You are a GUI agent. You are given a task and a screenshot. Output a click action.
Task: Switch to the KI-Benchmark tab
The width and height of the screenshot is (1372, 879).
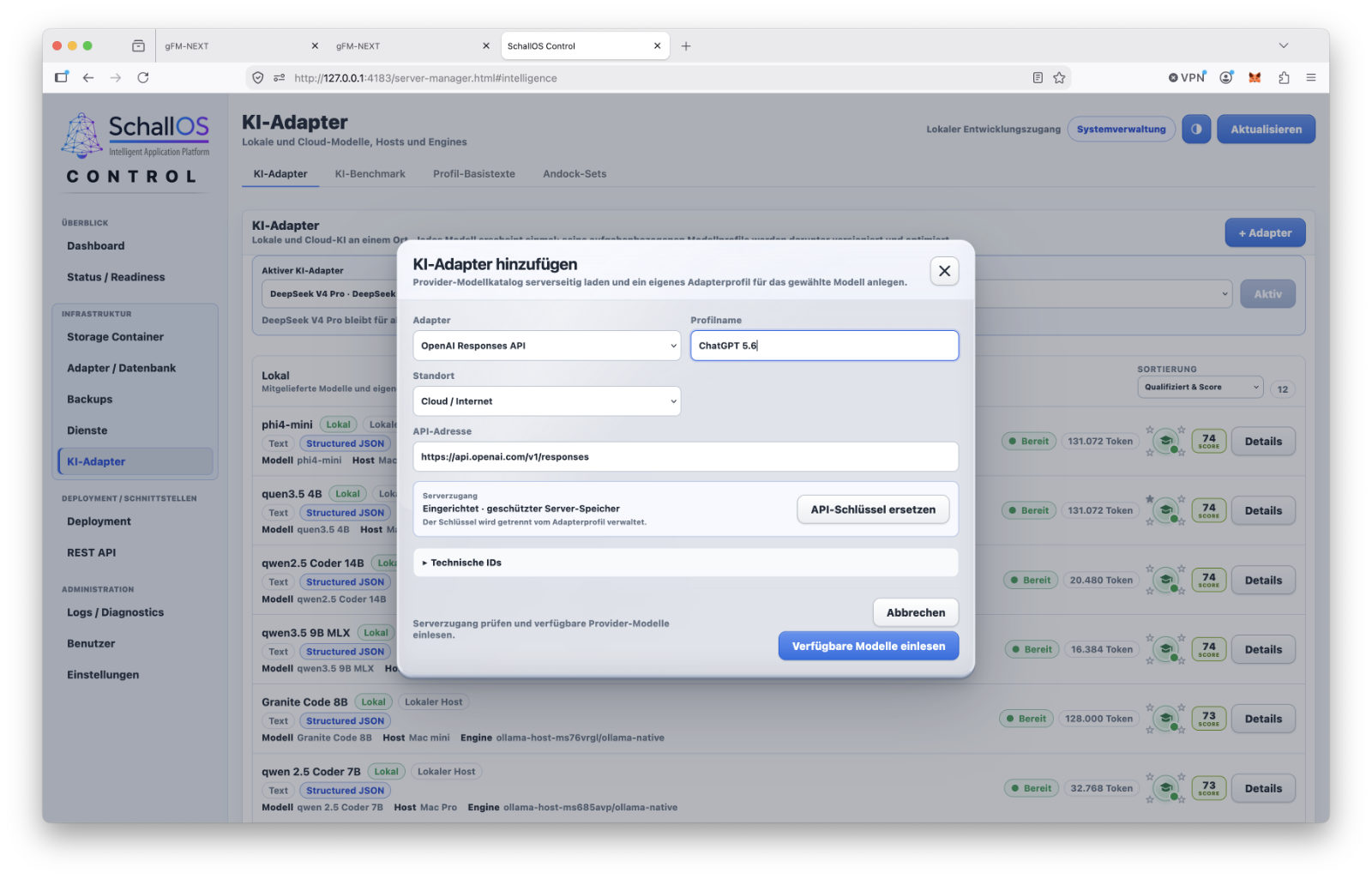(370, 174)
